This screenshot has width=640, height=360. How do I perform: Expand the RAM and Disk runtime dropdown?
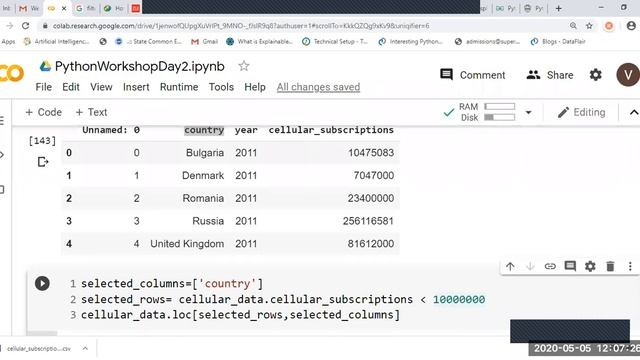point(528,112)
